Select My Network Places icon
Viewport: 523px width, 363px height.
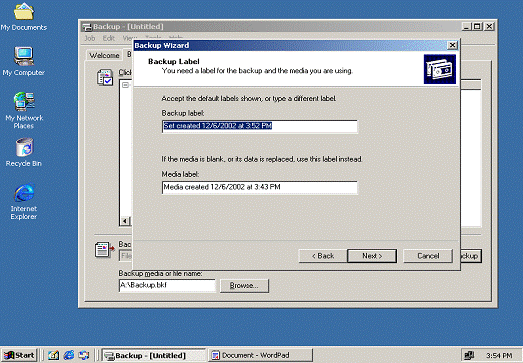[x=24, y=110]
